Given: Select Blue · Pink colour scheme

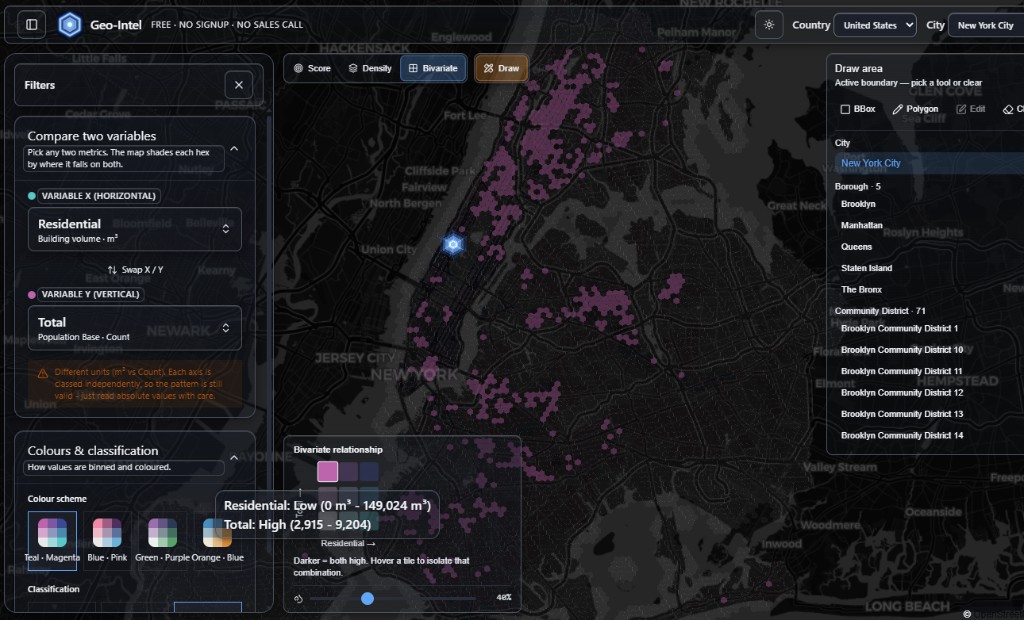Looking at the screenshot, I should 107,540.
